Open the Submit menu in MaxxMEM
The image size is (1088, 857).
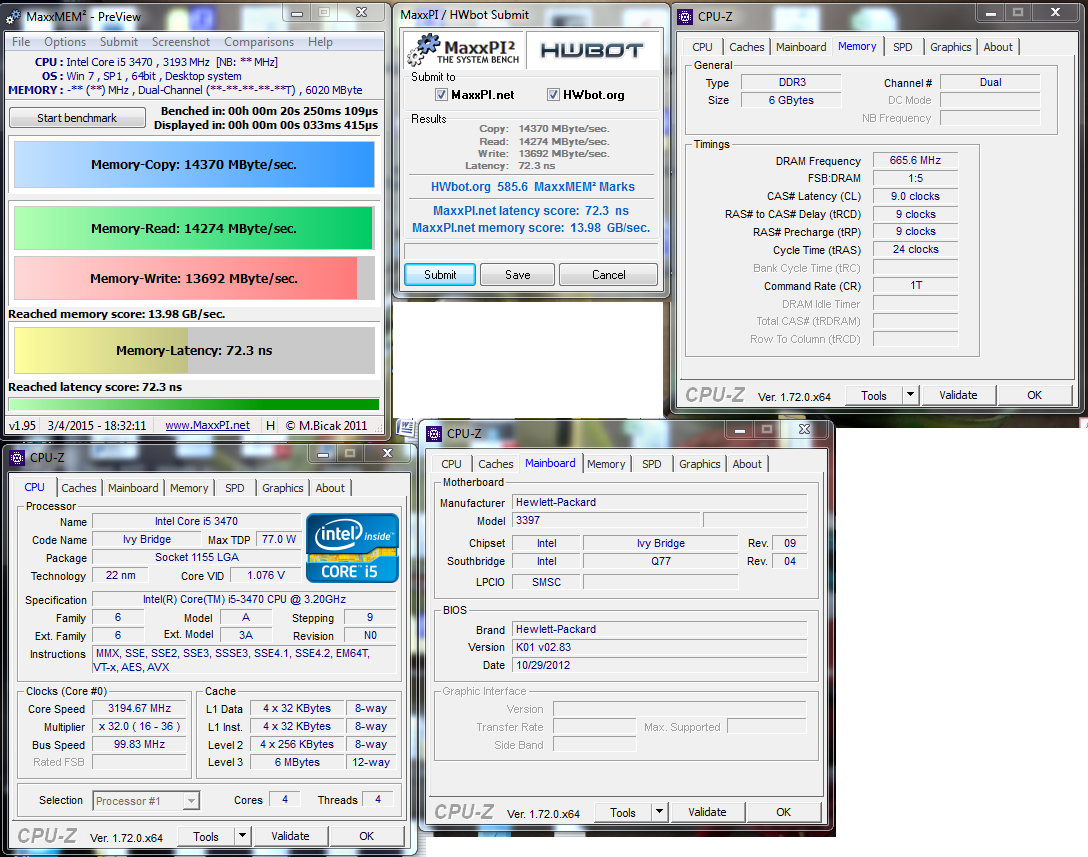[119, 42]
